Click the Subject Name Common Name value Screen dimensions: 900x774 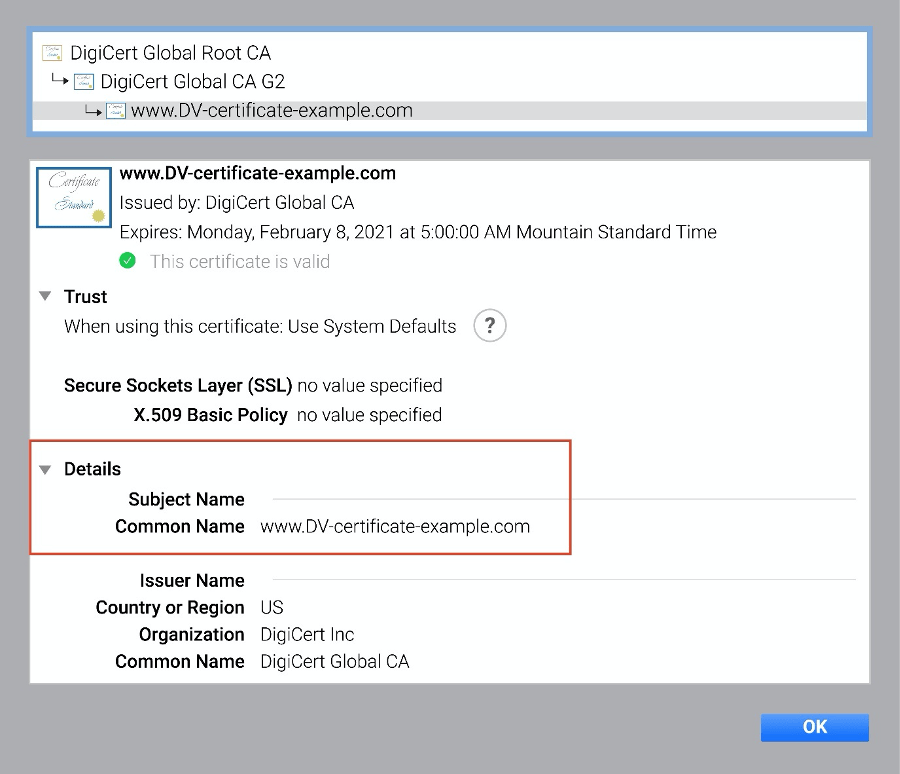point(395,526)
